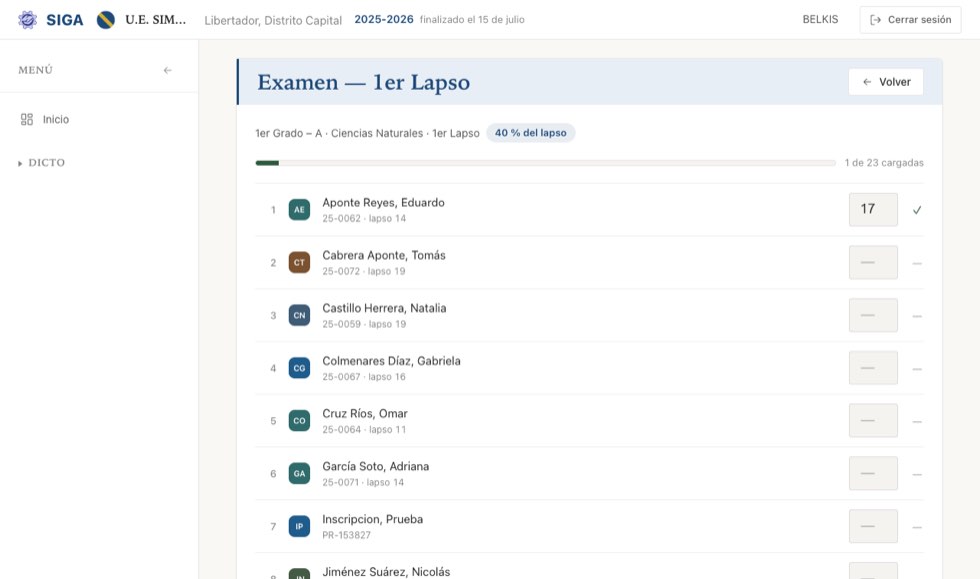Log out with Cerrar sesión
Image resolution: width=980 pixels, height=579 pixels.
pyautogui.click(x=910, y=20)
